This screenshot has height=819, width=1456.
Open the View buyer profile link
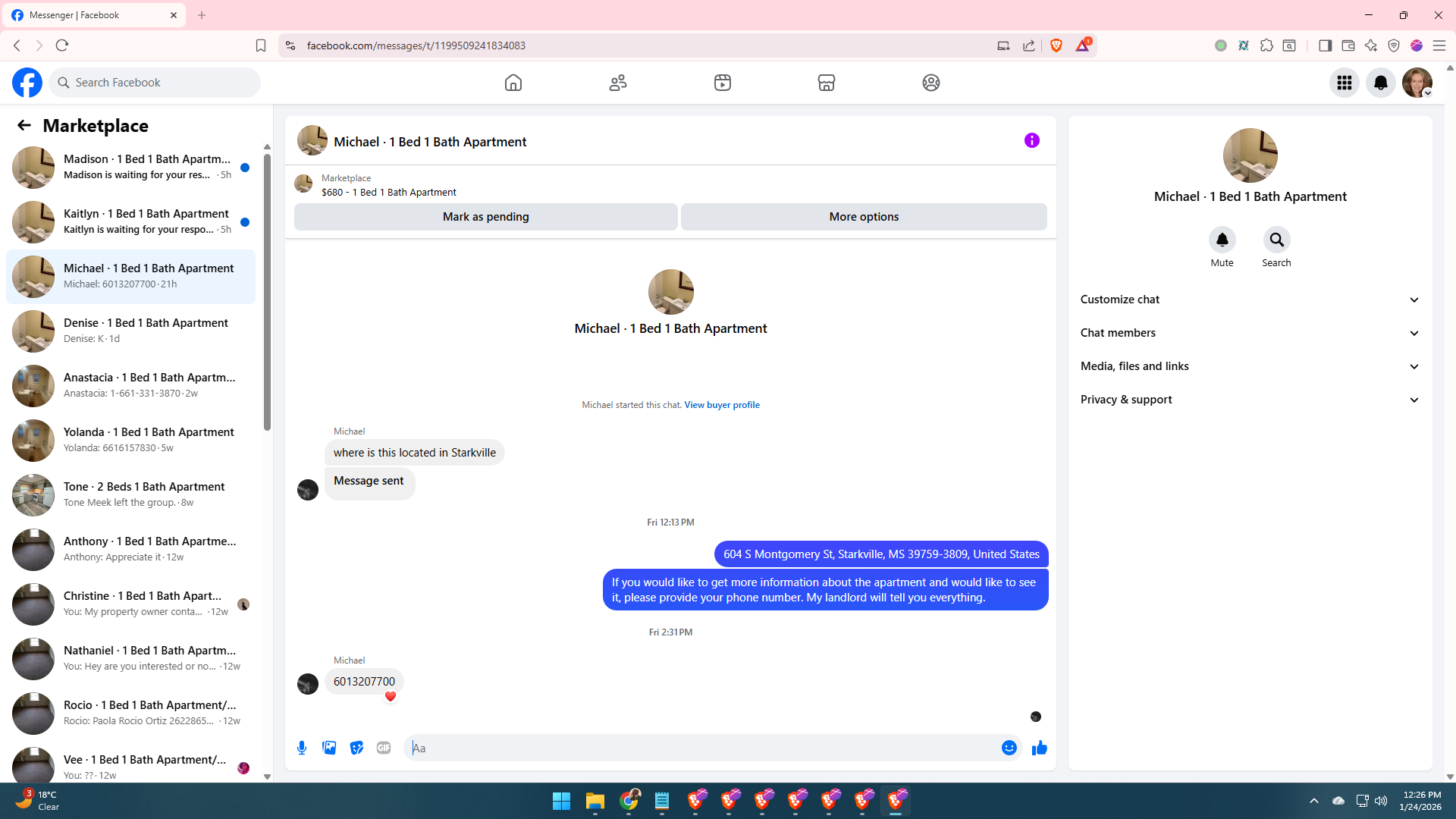pyautogui.click(x=721, y=405)
